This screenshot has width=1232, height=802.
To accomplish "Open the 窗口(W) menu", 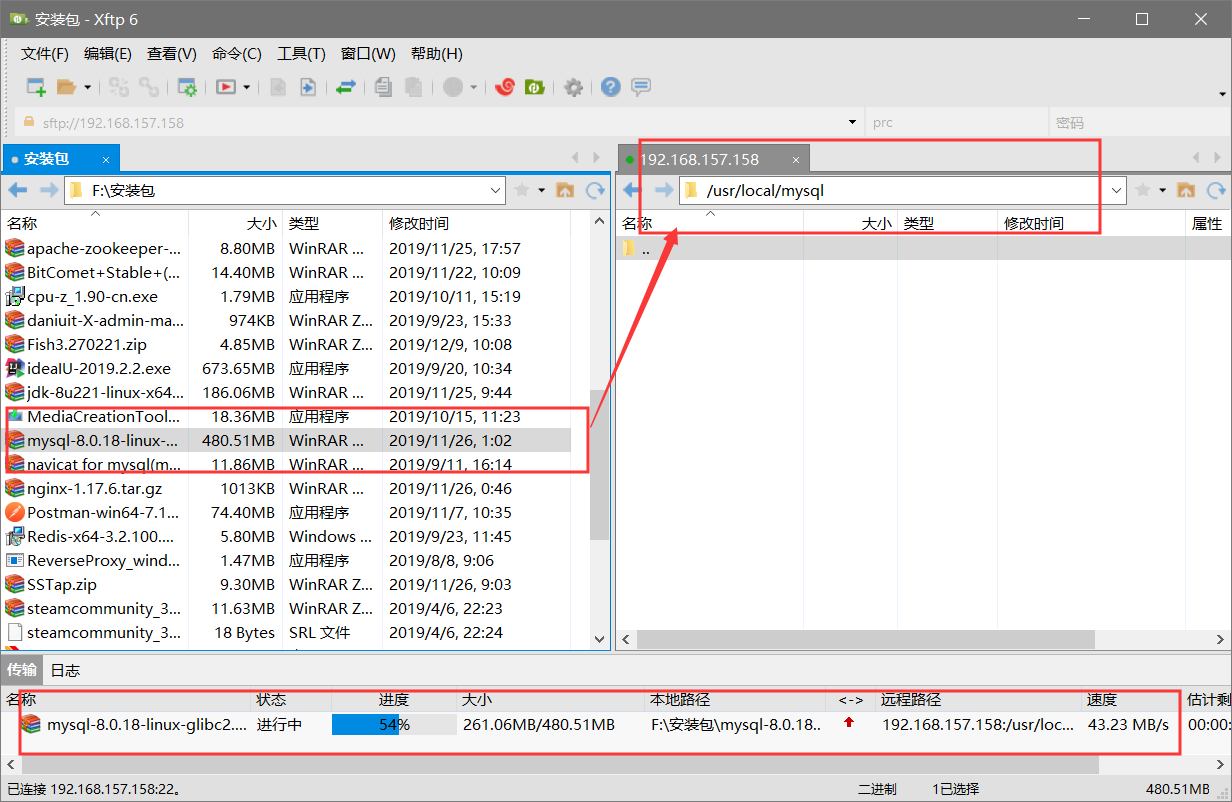I will pyautogui.click(x=368, y=54).
